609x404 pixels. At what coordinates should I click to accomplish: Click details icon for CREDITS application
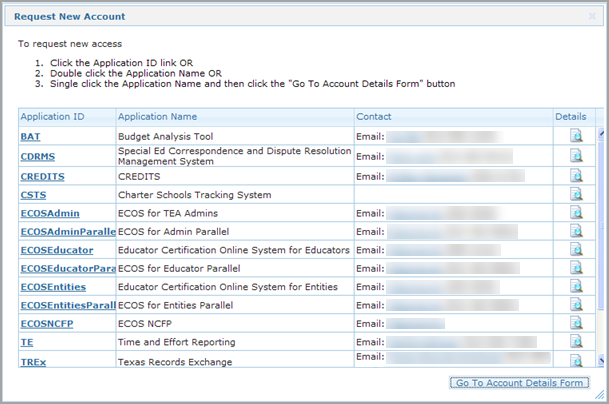coord(575,175)
